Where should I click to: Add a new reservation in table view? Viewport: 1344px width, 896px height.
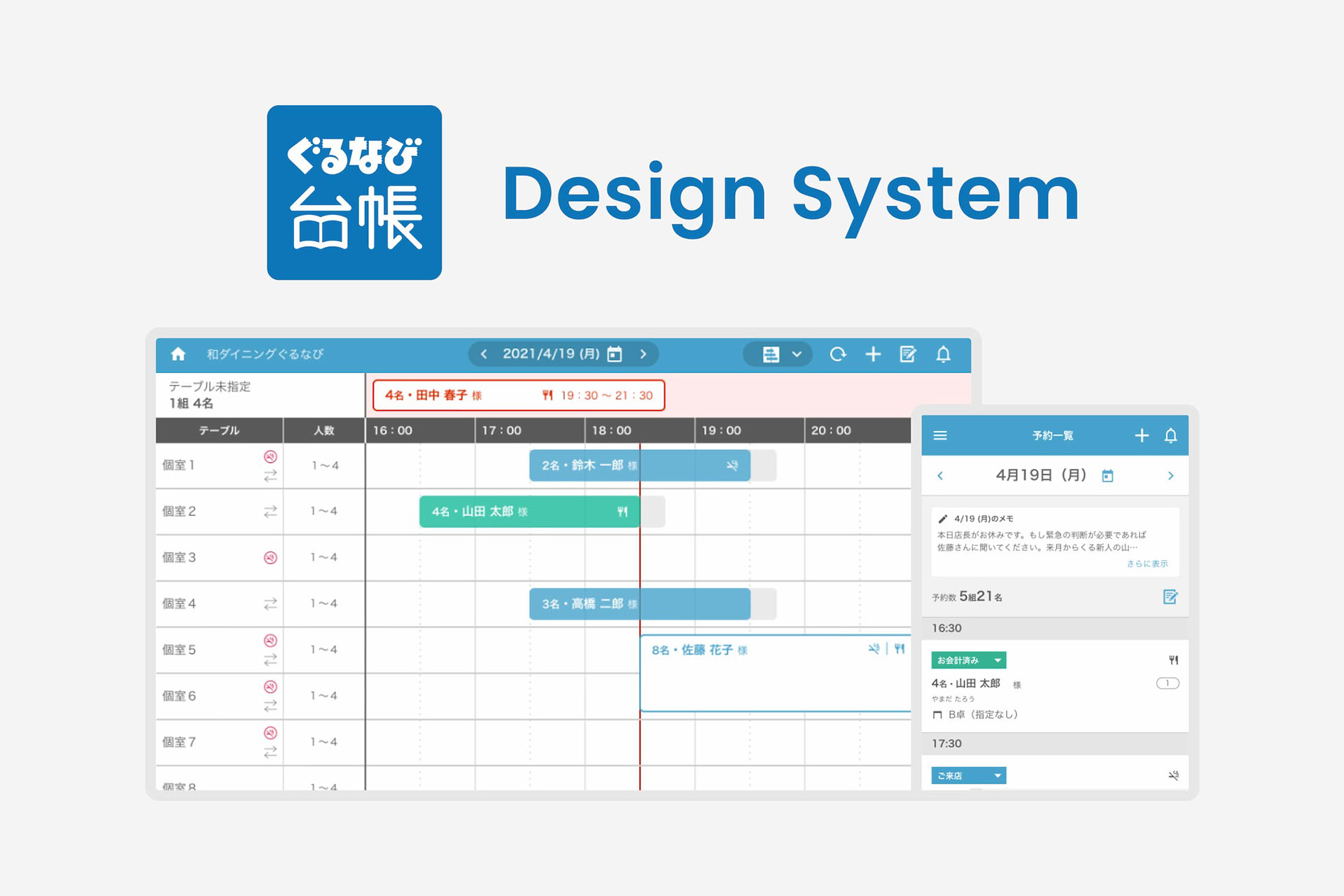873,354
